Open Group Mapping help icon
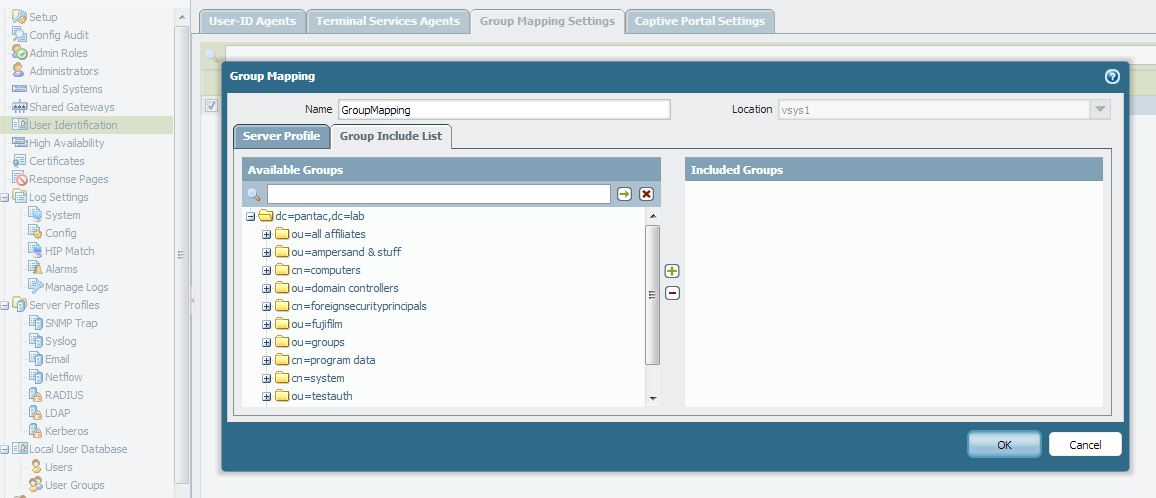1156x498 pixels. pyautogui.click(x=1112, y=76)
